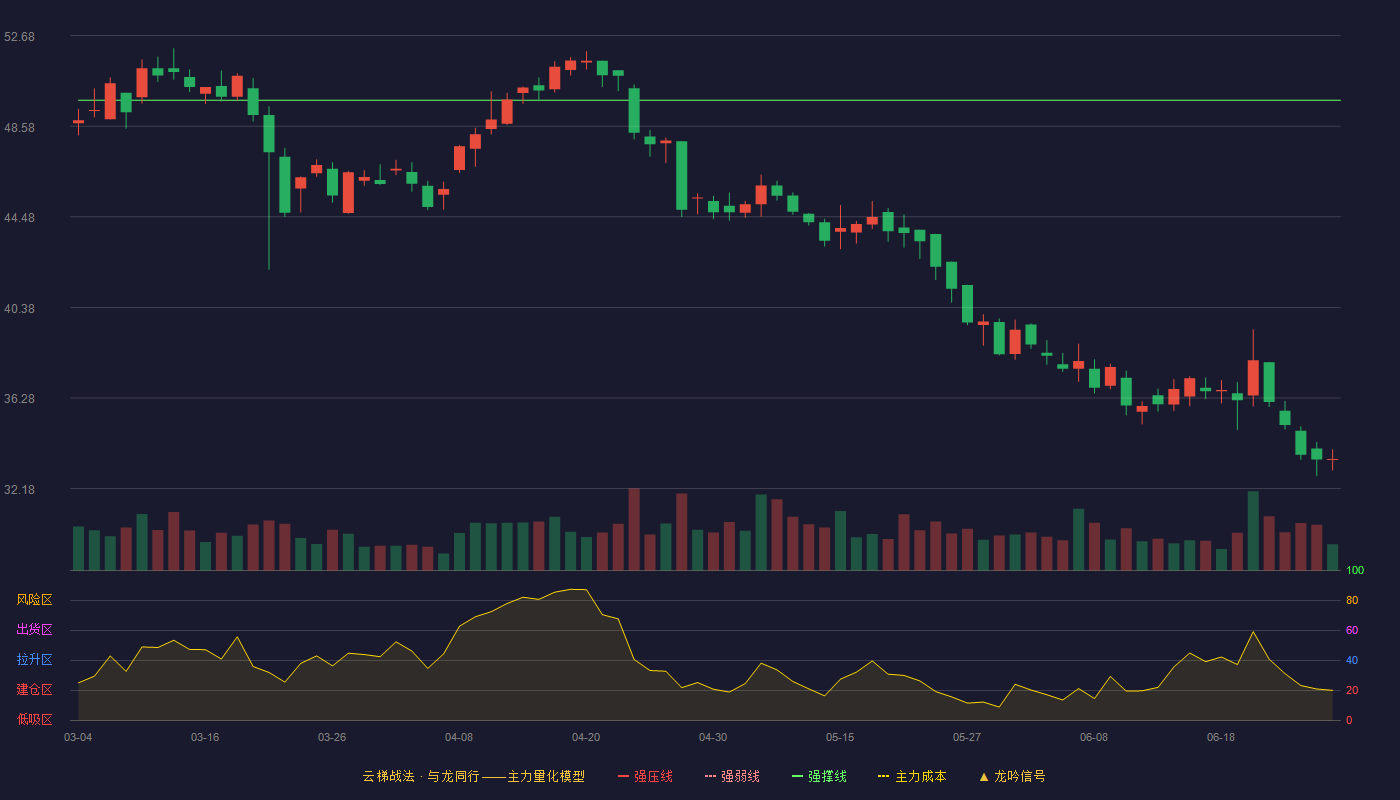This screenshot has height=800, width=1400.
Task: Click the 05-27 date label
Action: [967, 737]
